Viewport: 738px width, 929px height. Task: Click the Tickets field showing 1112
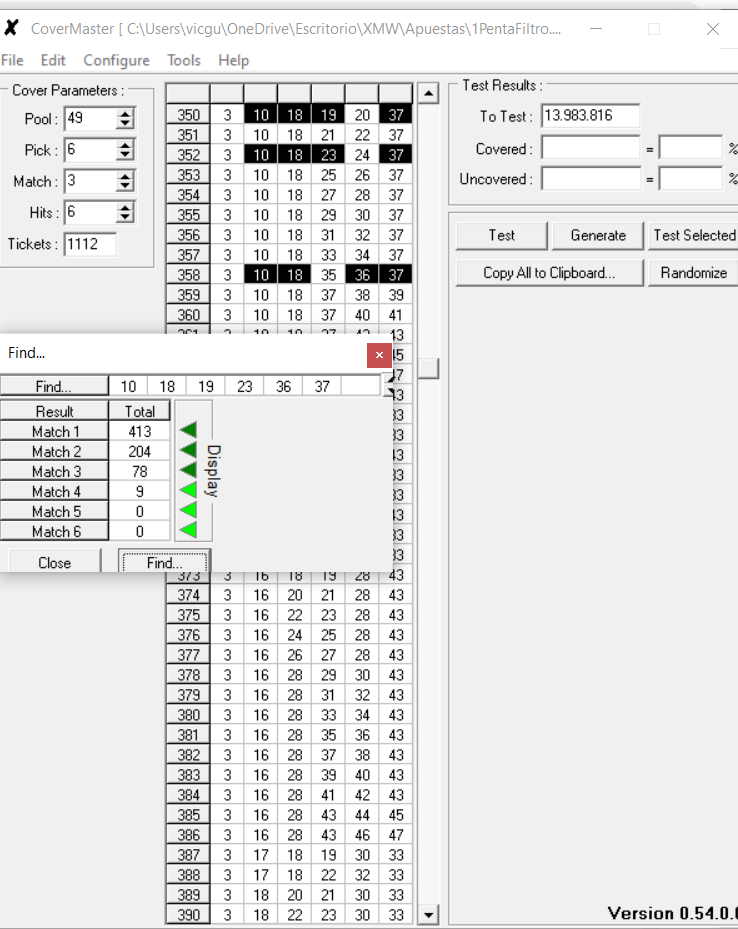click(91, 244)
